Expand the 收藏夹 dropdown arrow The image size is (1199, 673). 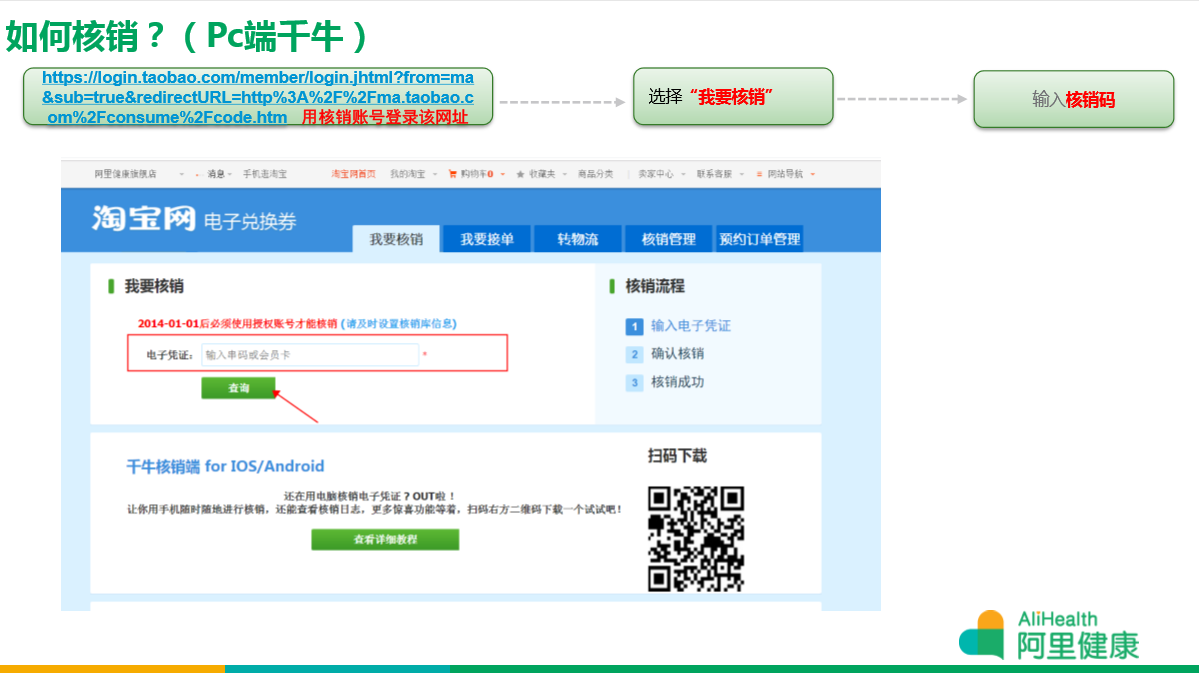[565, 174]
